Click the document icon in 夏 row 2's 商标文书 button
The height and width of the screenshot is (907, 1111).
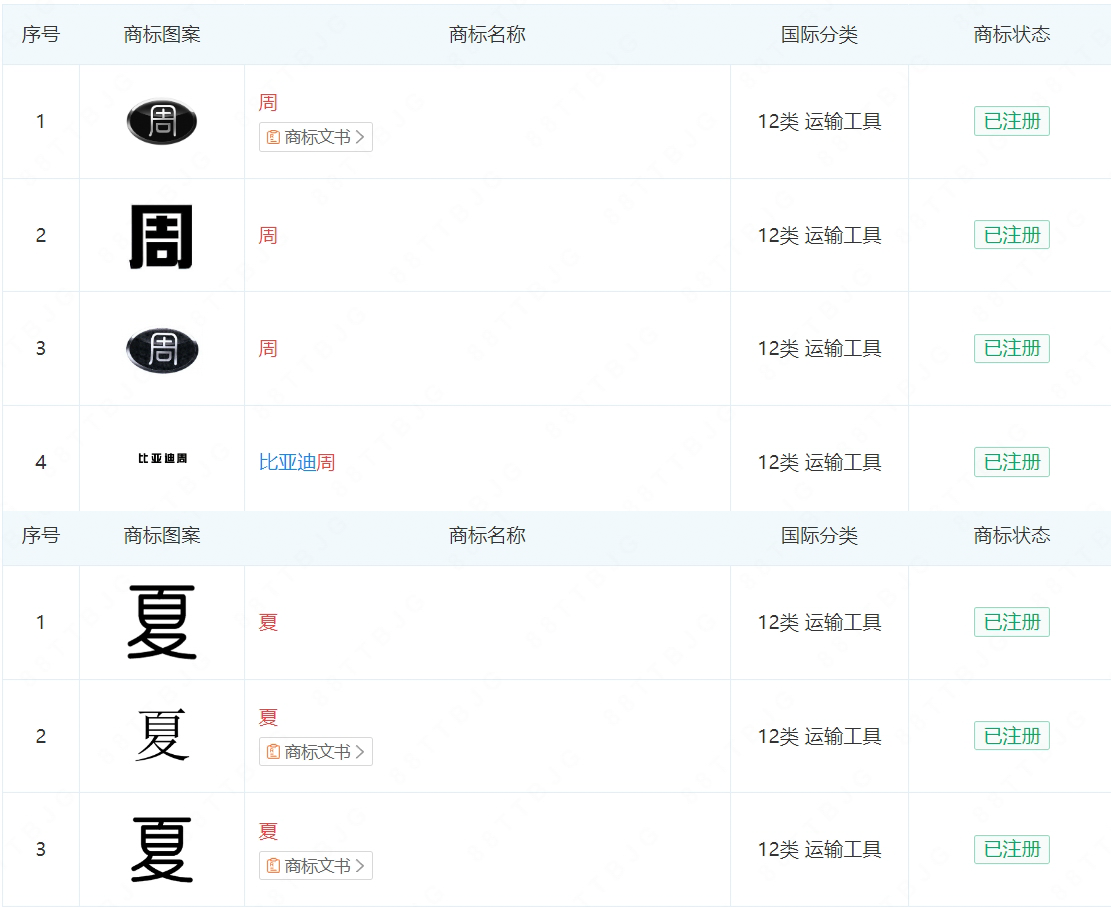point(273,752)
